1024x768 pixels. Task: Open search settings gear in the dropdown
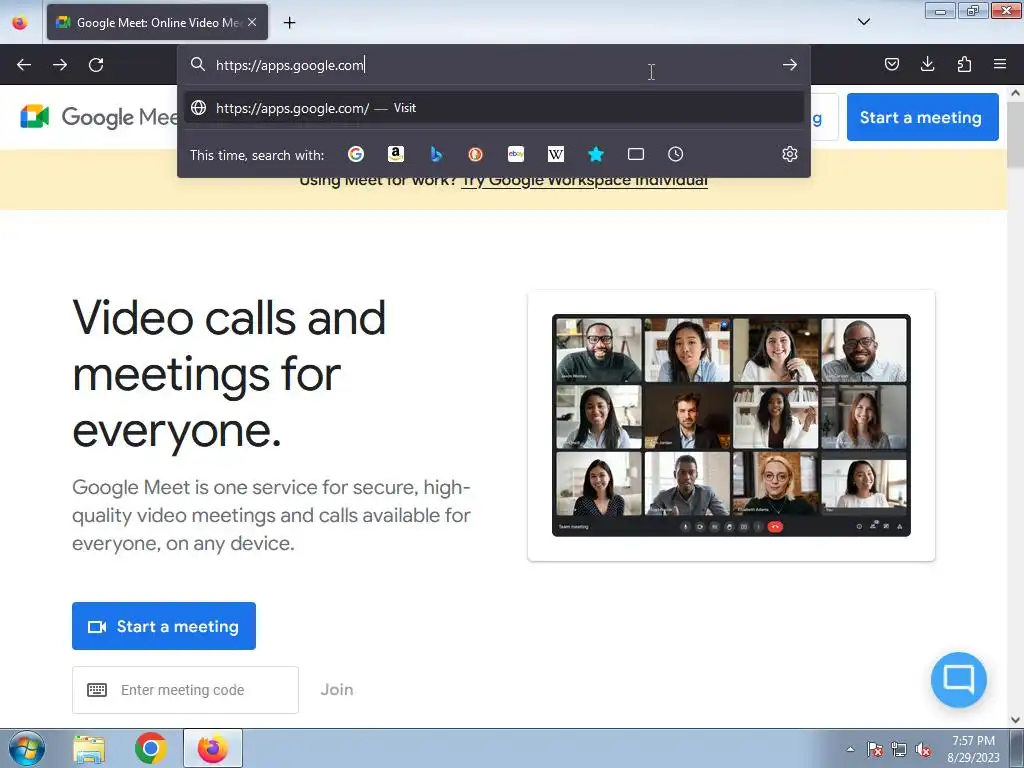[x=790, y=154]
